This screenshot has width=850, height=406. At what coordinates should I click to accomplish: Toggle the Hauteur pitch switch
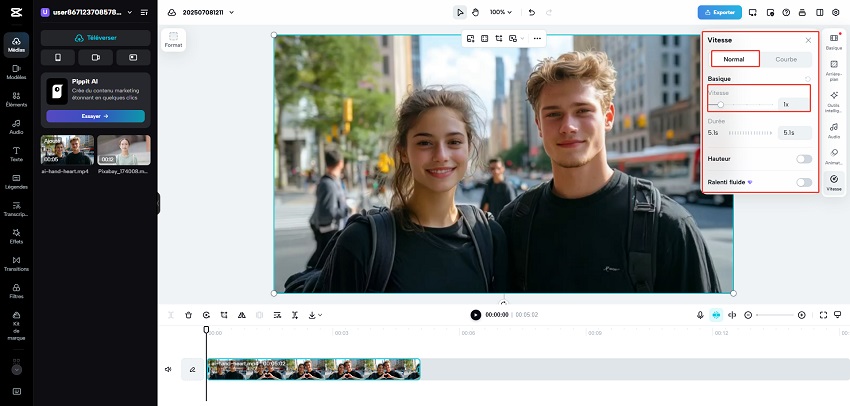(804, 159)
